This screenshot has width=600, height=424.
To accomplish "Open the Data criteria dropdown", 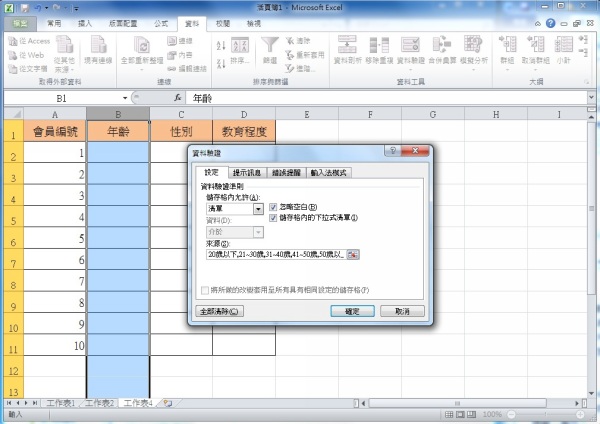I will tap(258, 232).
